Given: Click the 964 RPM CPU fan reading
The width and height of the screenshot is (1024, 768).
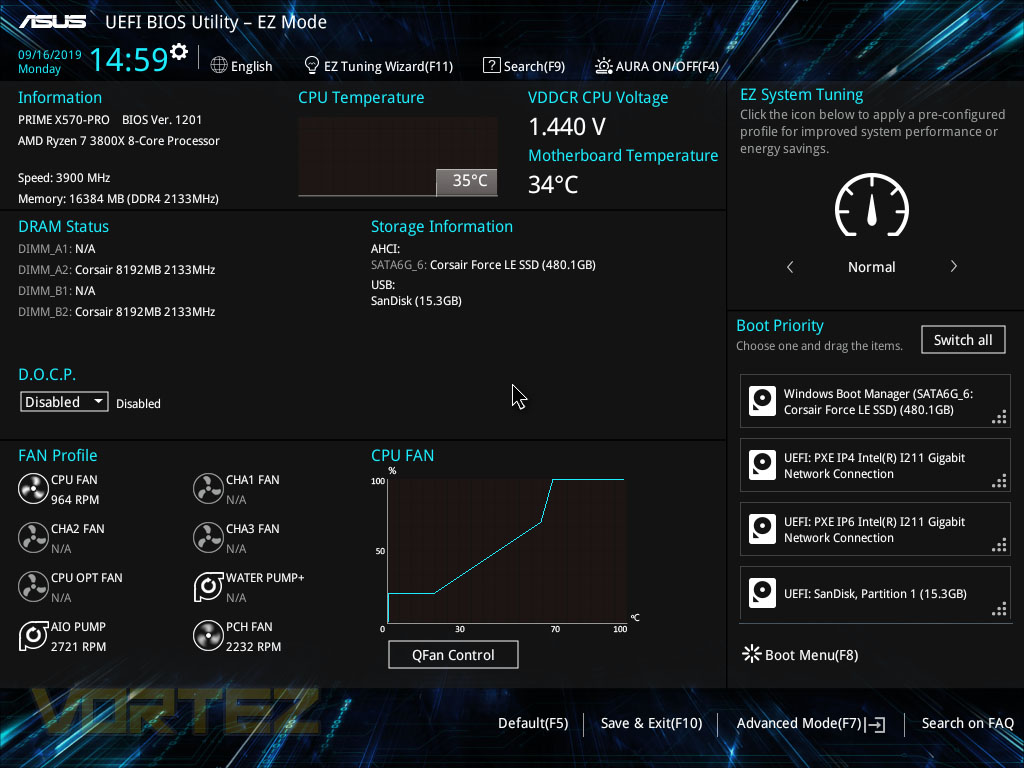Looking at the screenshot, I should (75, 500).
